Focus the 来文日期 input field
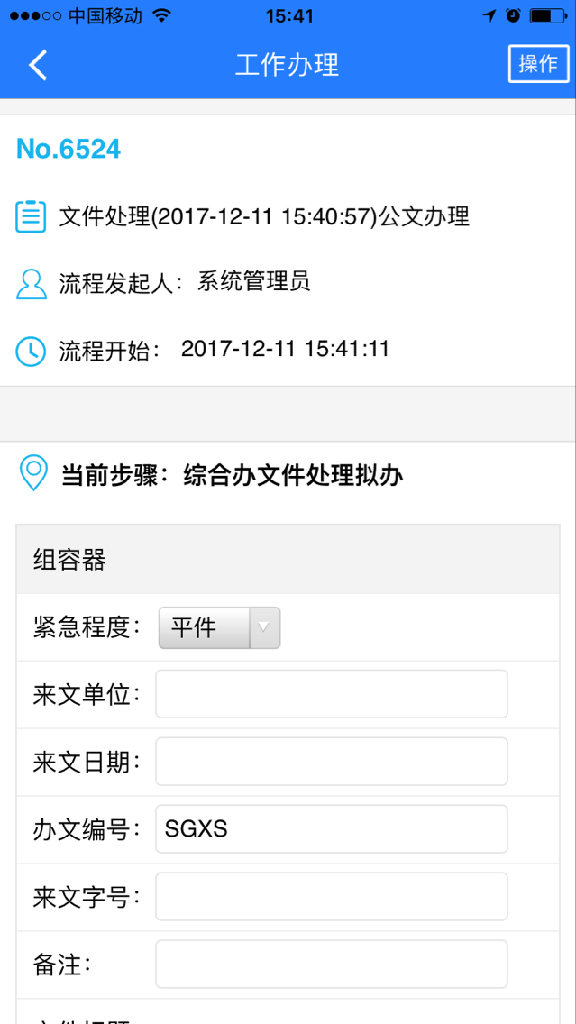This screenshot has width=576, height=1024. (331, 761)
